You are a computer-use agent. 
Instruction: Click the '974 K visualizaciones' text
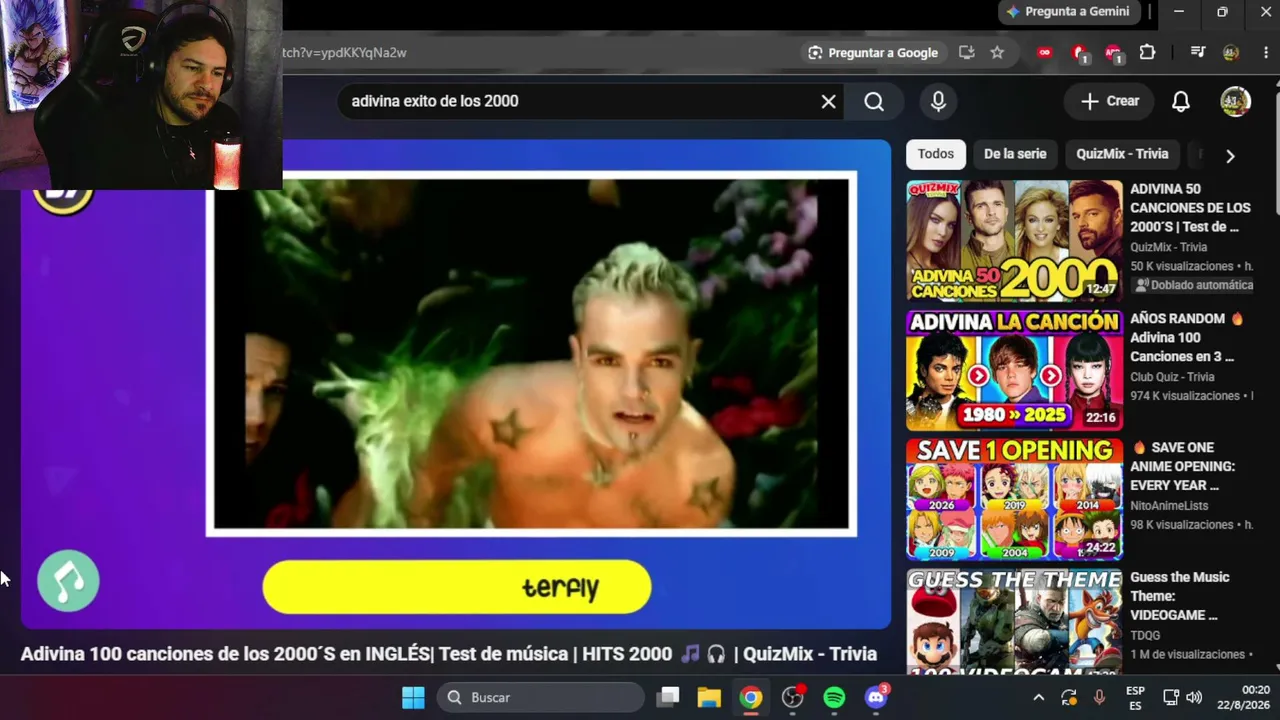[1185, 396]
